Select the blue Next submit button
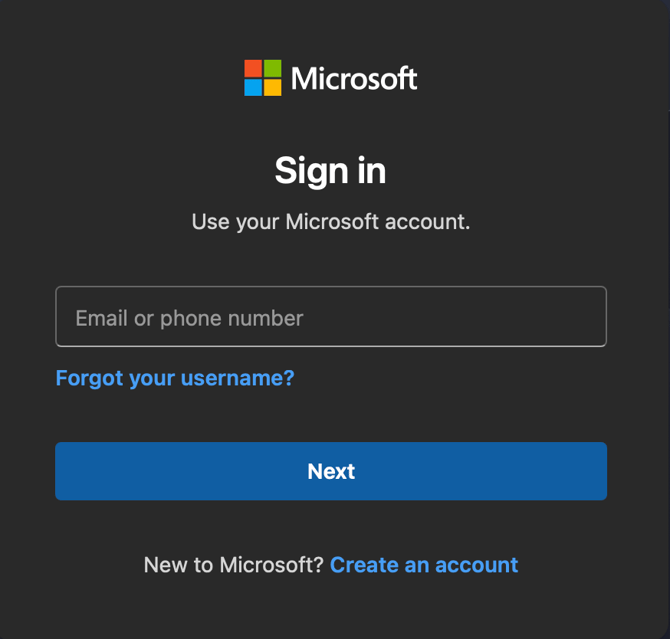 (331, 471)
